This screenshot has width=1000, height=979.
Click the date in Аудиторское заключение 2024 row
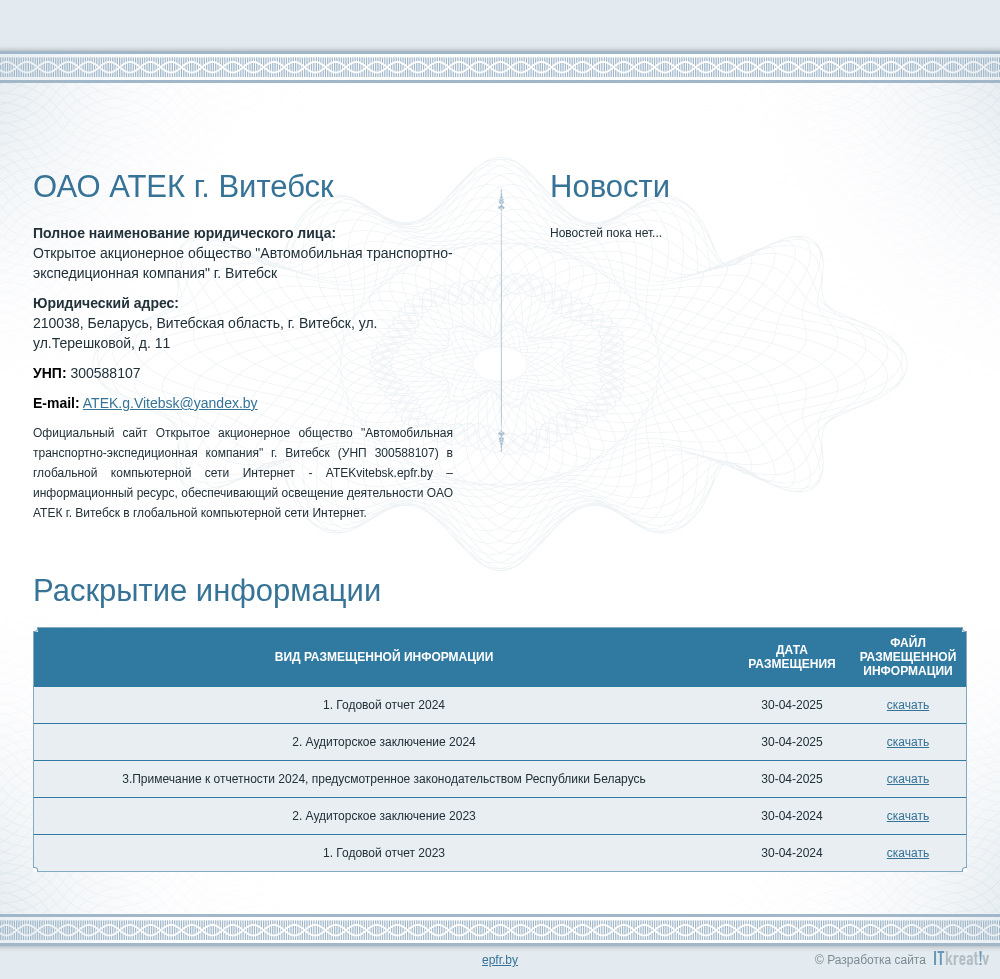pyautogui.click(x=791, y=742)
